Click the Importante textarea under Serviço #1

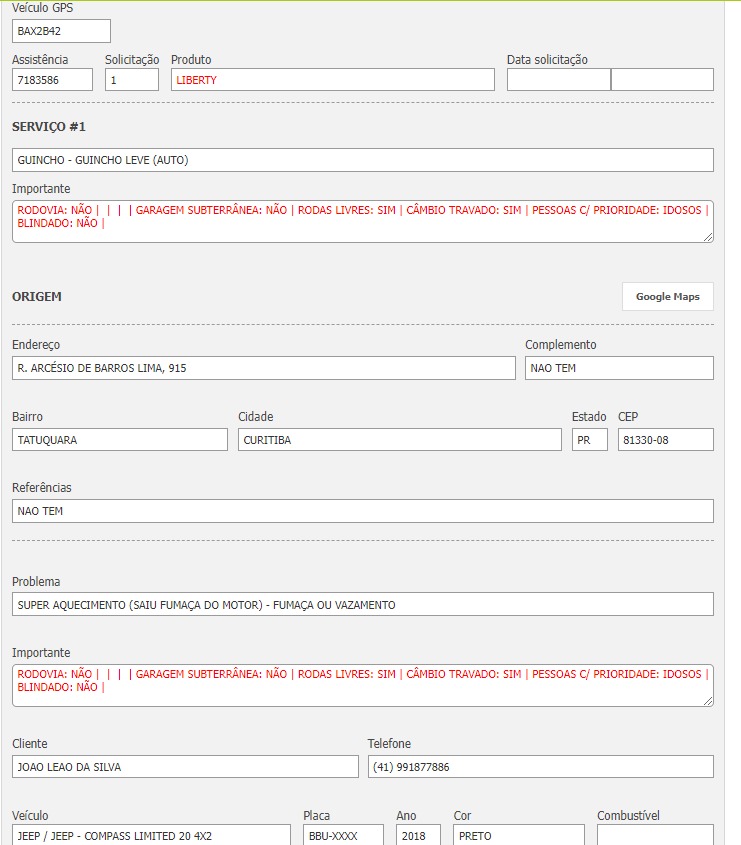coord(362,221)
